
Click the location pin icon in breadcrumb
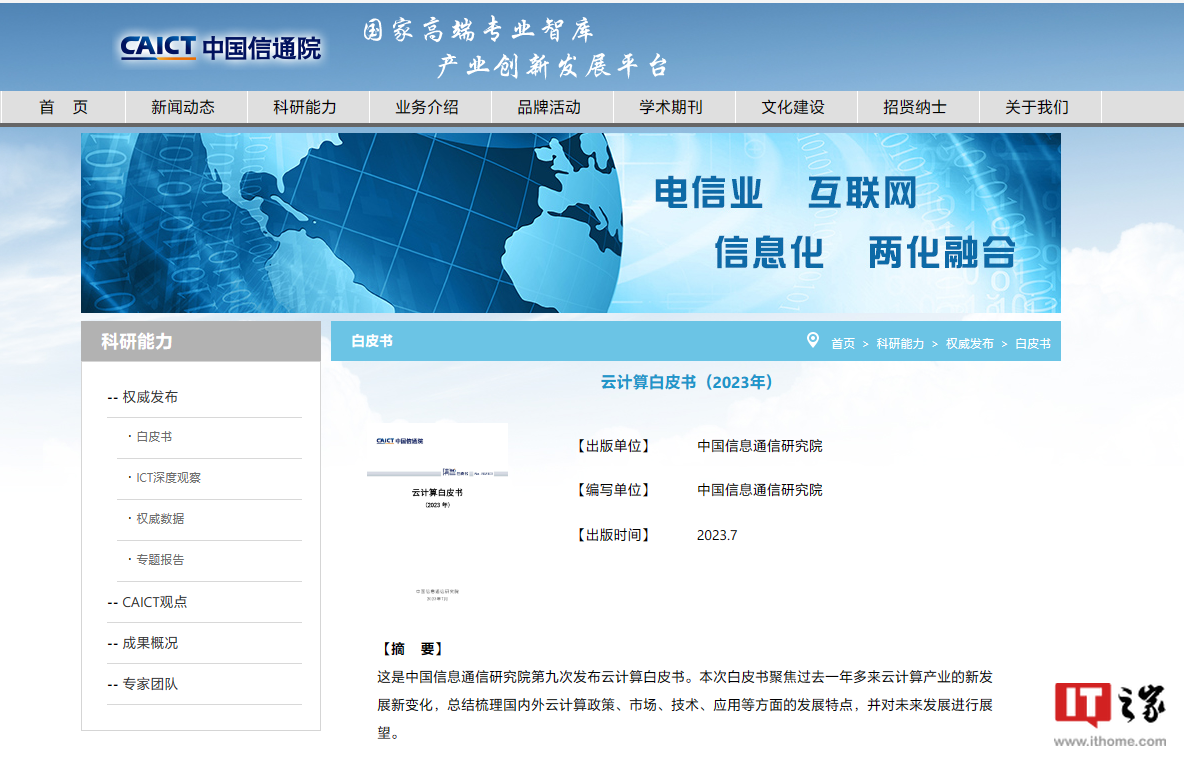tap(812, 340)
